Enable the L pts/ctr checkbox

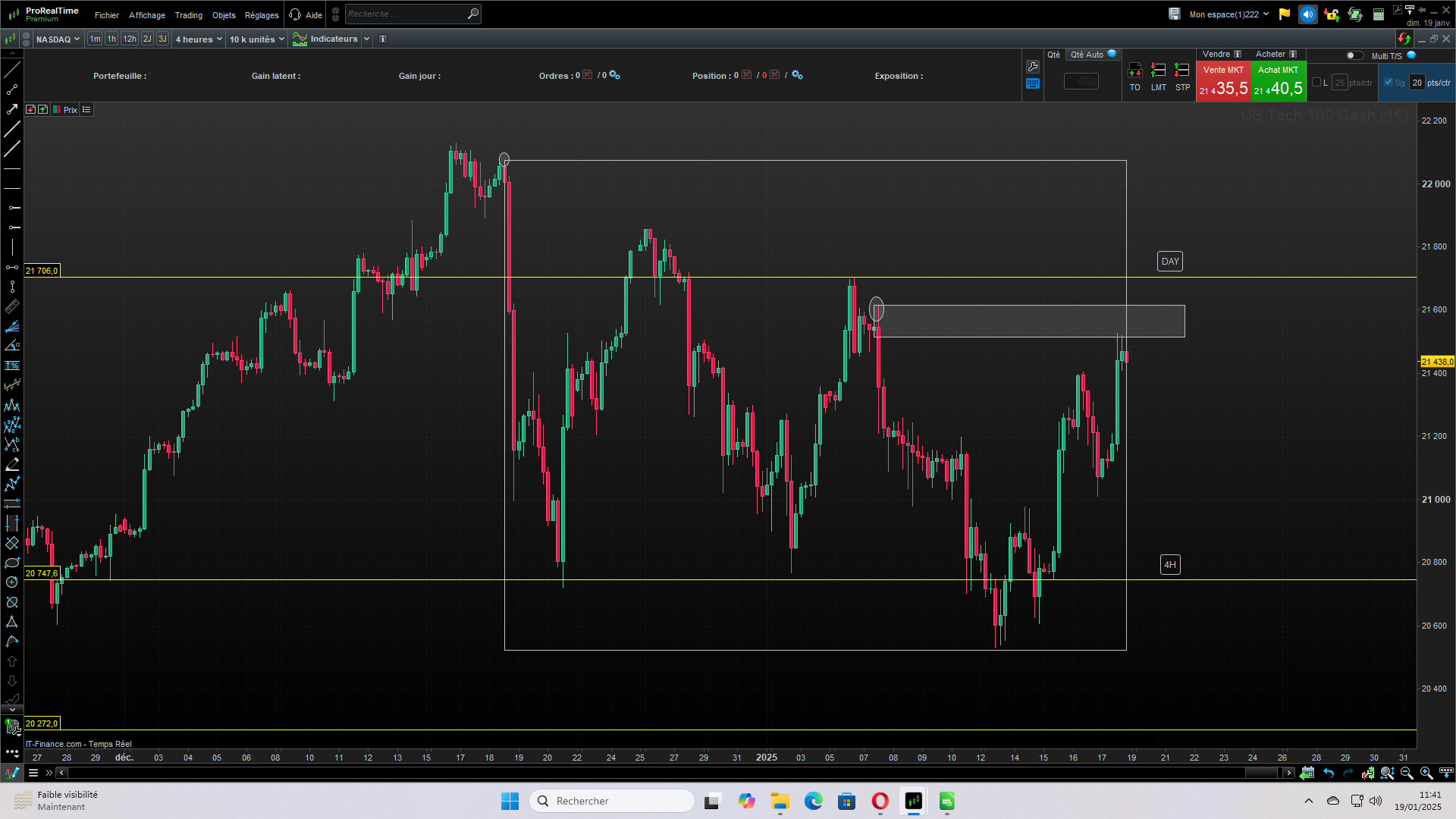(x=1316, y=83)
